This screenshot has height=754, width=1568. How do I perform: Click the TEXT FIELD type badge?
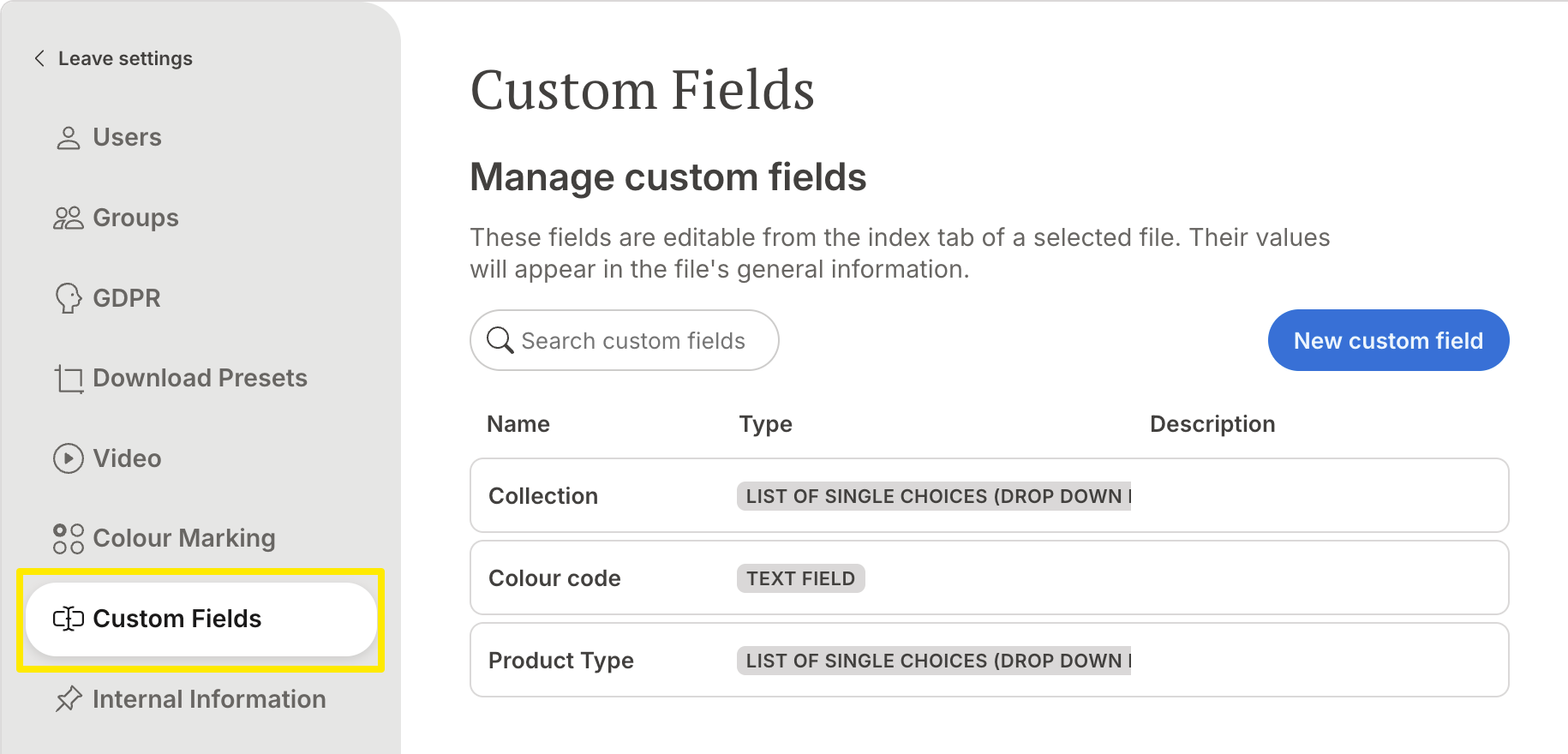(800, 578)
